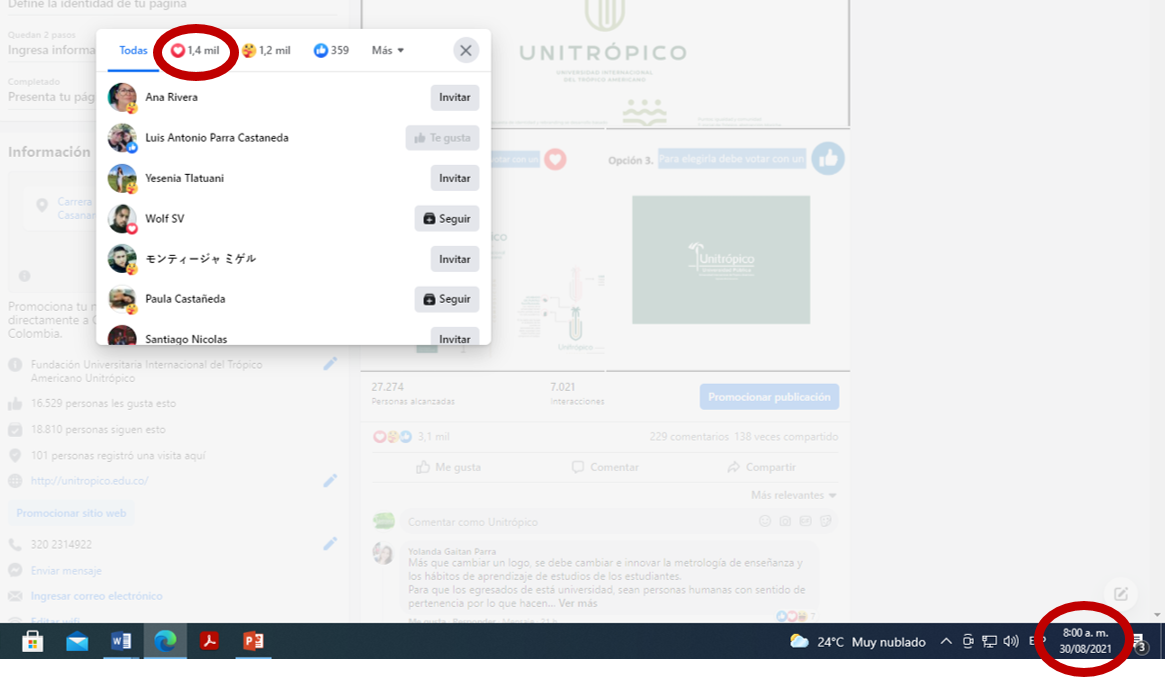This screenshot has height=677, width=1165.
Task: Open the unitropico.edu.co website link
Action: pyautogui.click(x=89, y=481)
